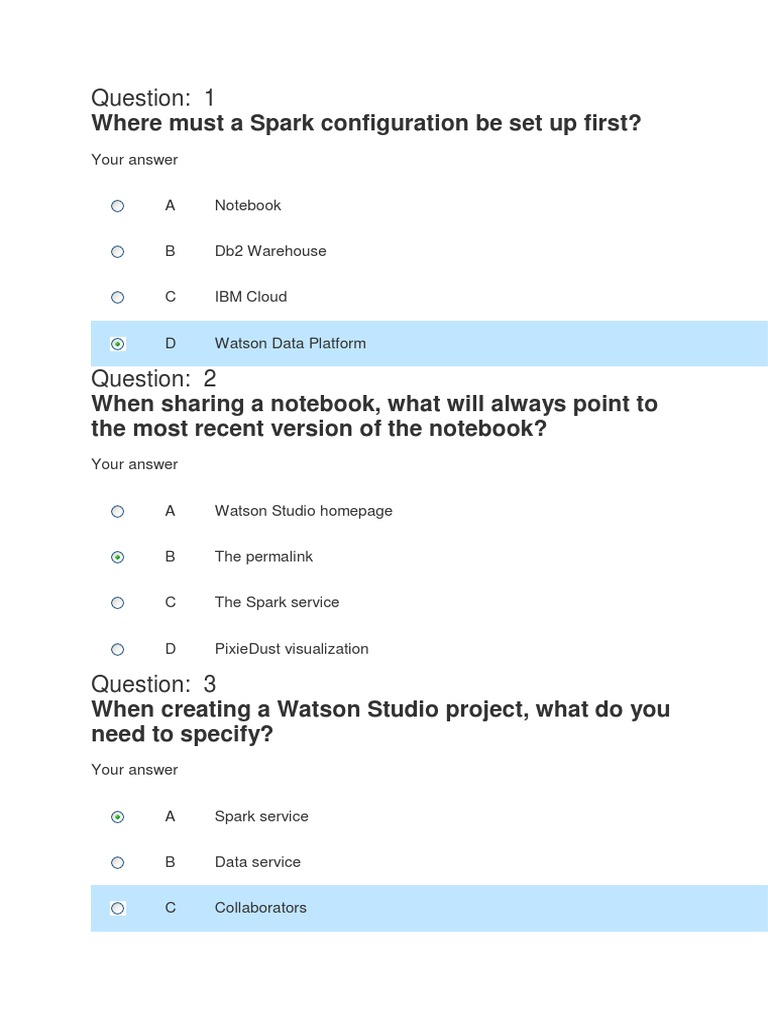The image size is (768, 1024).
Task: Click the 'PixieDust visualization' answer text
Action: pos(291,649)
